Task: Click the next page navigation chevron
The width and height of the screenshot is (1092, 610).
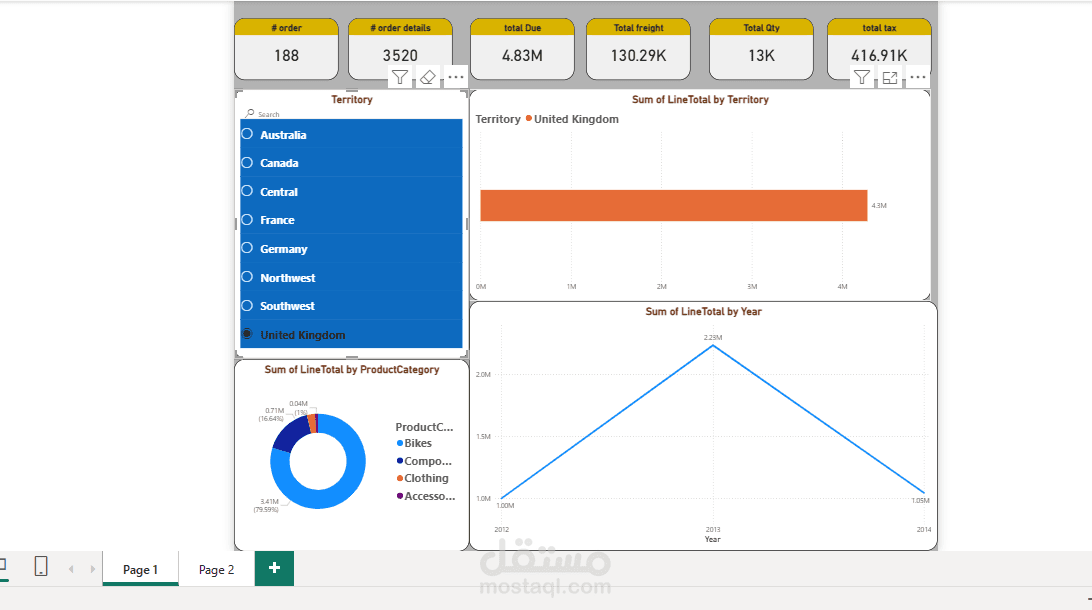Action: point(92,567)
